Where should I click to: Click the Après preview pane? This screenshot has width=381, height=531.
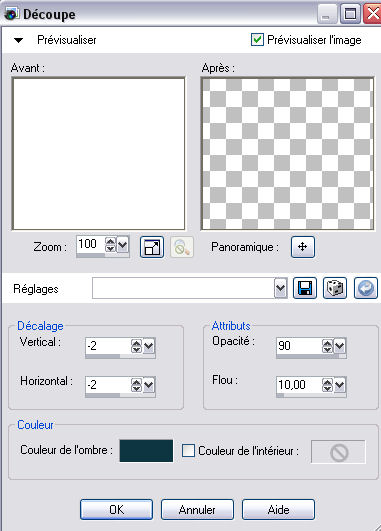[x=288, y=154]
